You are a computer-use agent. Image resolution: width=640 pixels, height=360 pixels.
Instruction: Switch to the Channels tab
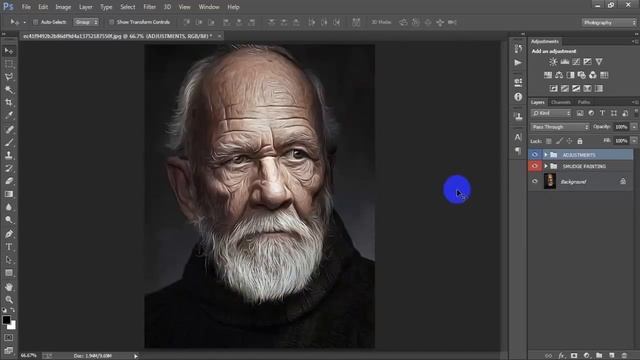click(x=560, y=102)
